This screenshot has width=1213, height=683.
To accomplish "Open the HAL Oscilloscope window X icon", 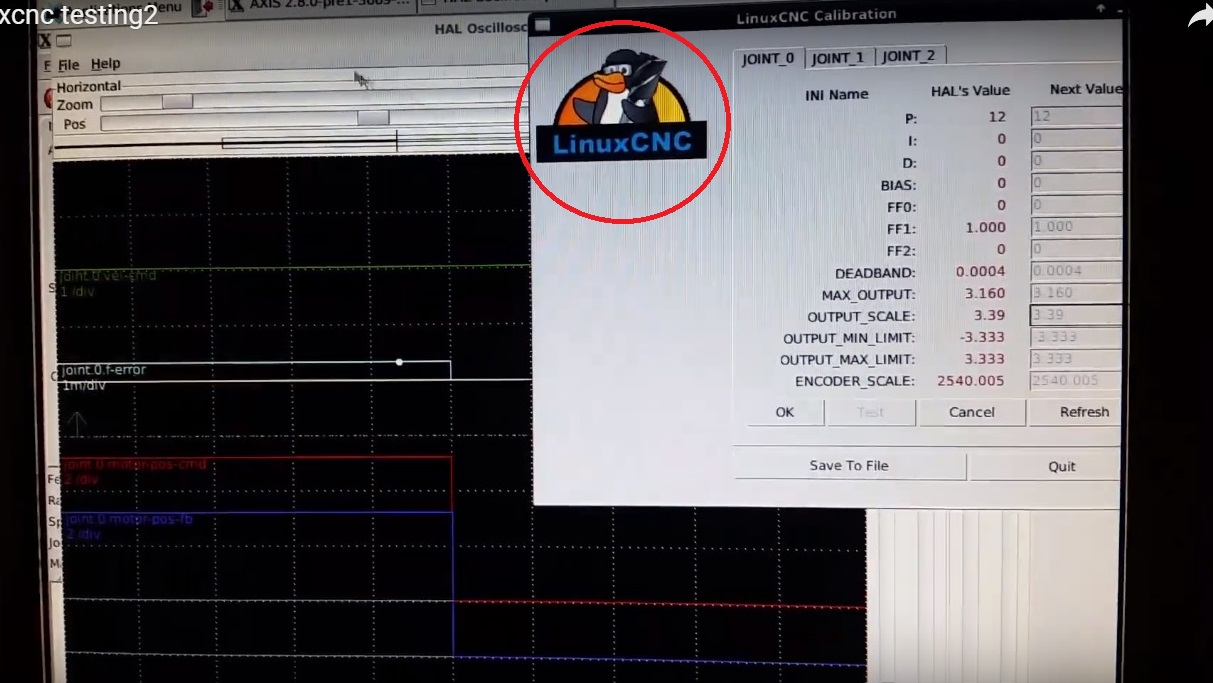I will coord(45,41).
